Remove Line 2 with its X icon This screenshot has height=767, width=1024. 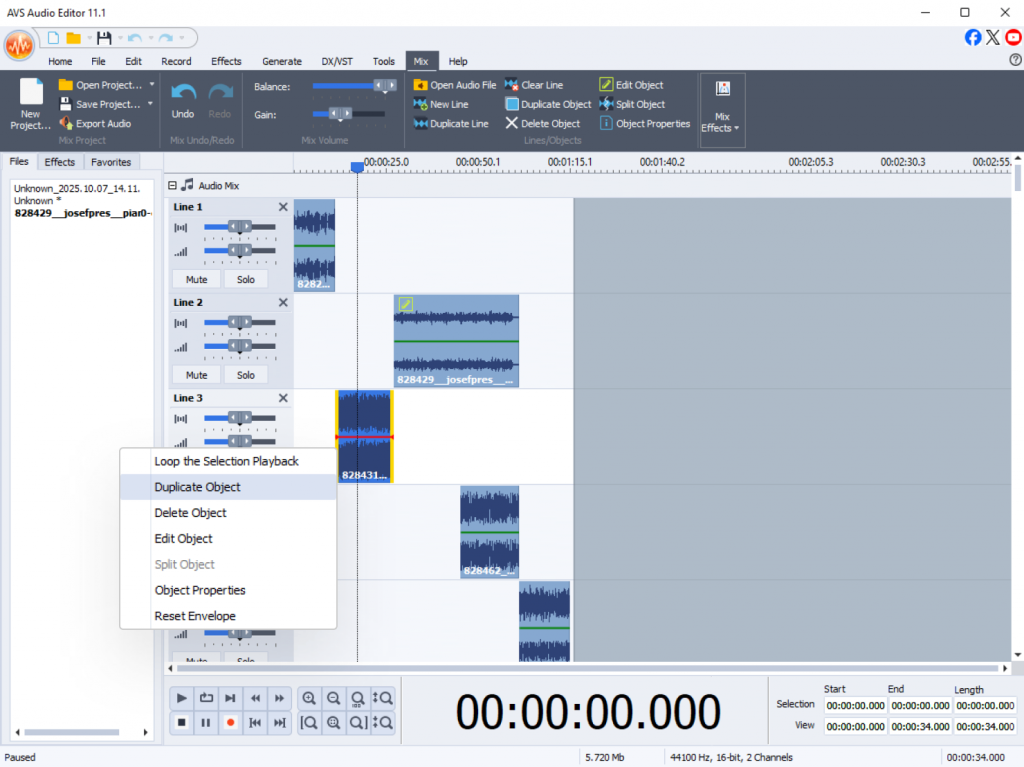[283, 302]
